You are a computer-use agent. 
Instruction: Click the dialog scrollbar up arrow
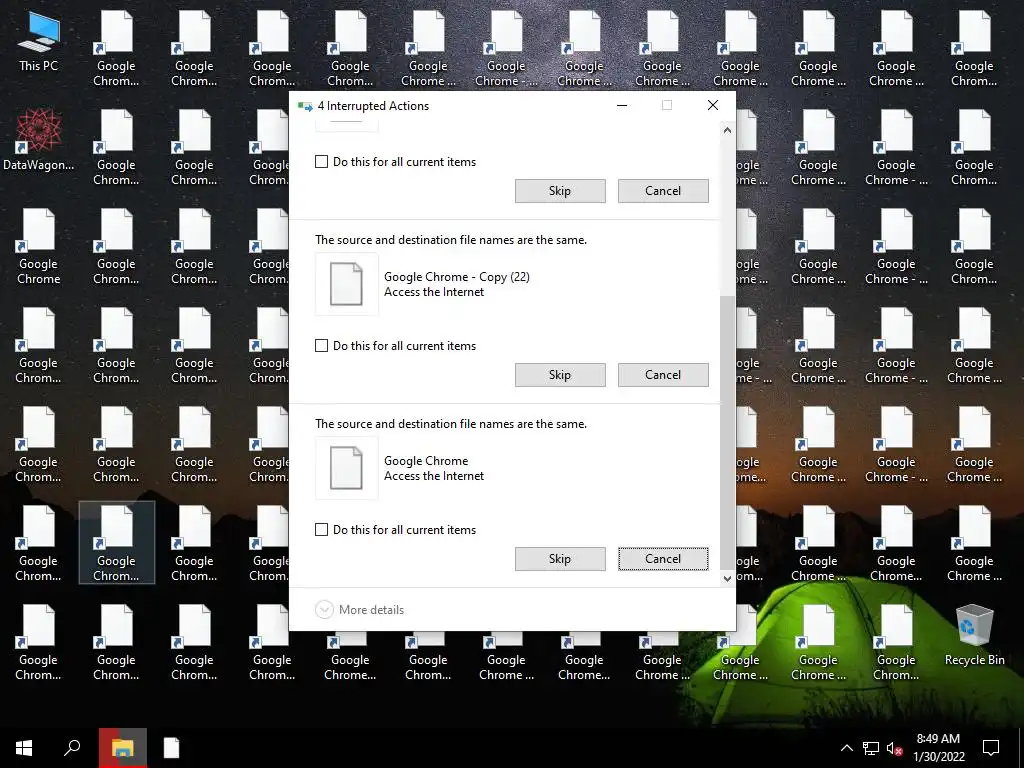click(x=728, y=130)
